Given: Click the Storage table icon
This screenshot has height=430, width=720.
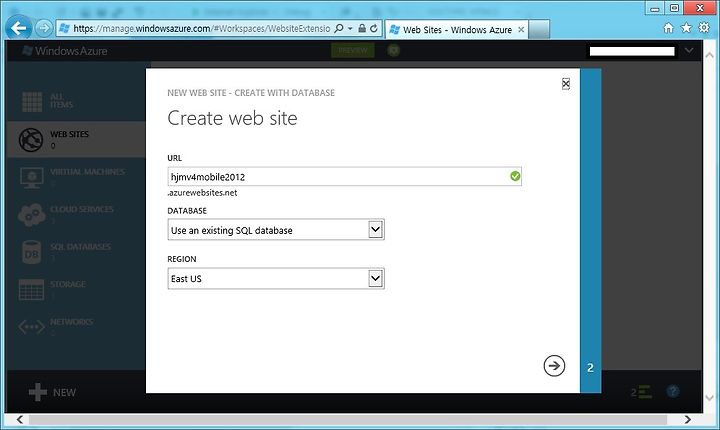Looking at the screenshot, I should click(x=32, y=290).
